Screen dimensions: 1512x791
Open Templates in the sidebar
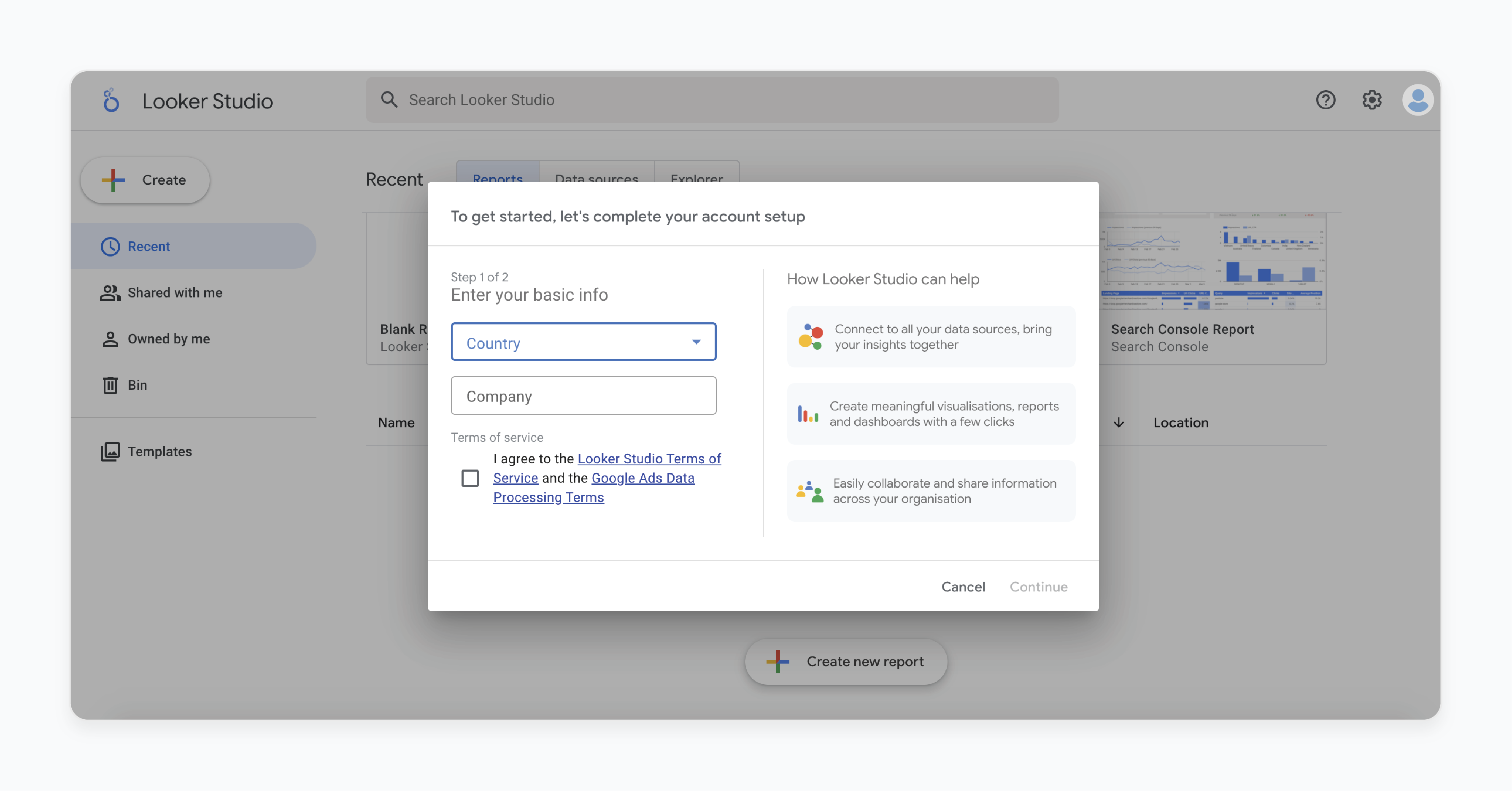(x=193, y=451)
